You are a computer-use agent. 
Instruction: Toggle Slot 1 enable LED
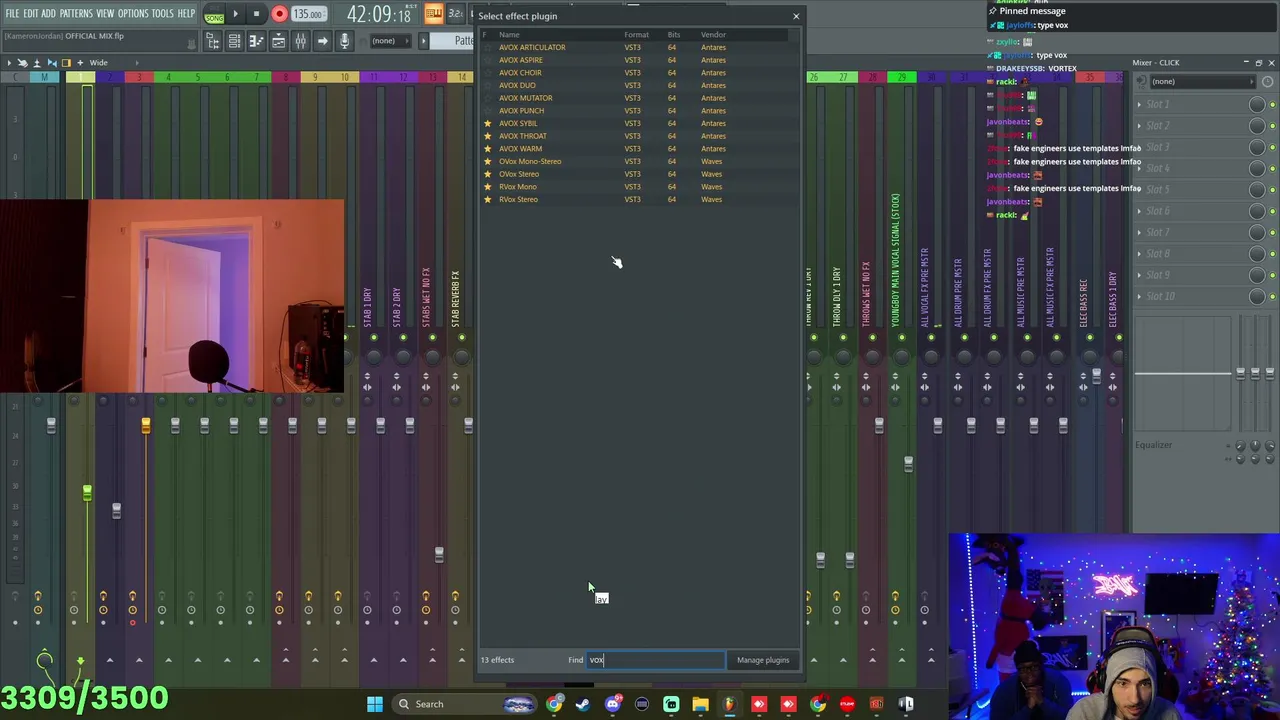(1271, 104)
